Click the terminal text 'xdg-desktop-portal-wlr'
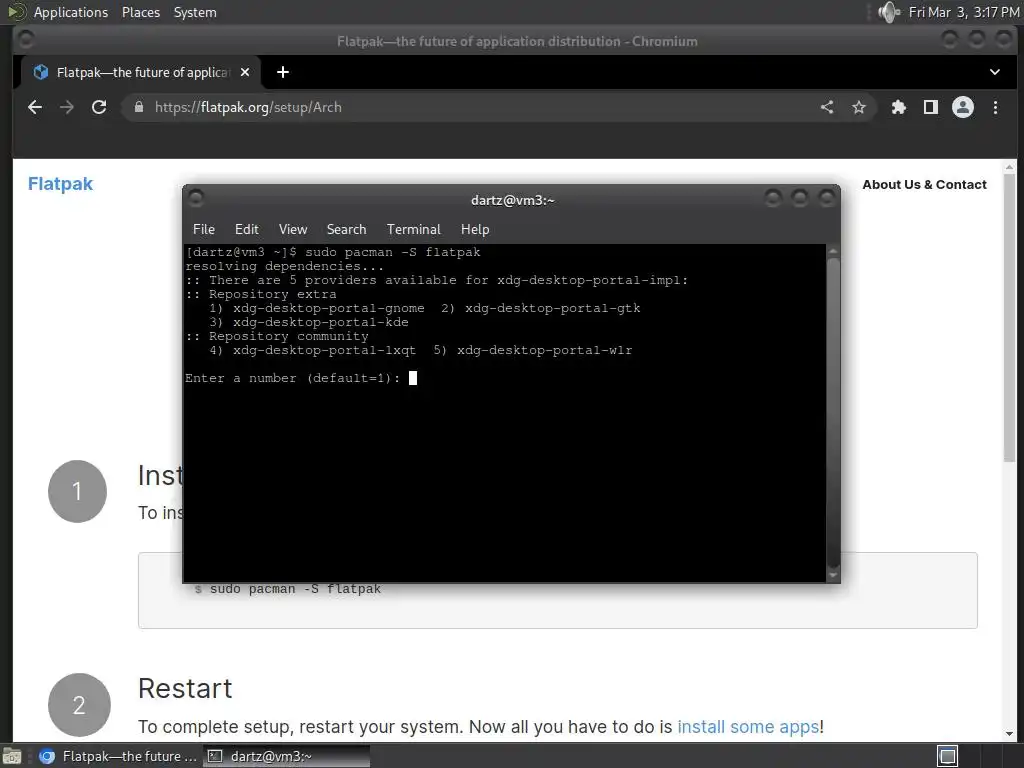The width and height of the screenshot is (1024, 768). click(545, 350)
